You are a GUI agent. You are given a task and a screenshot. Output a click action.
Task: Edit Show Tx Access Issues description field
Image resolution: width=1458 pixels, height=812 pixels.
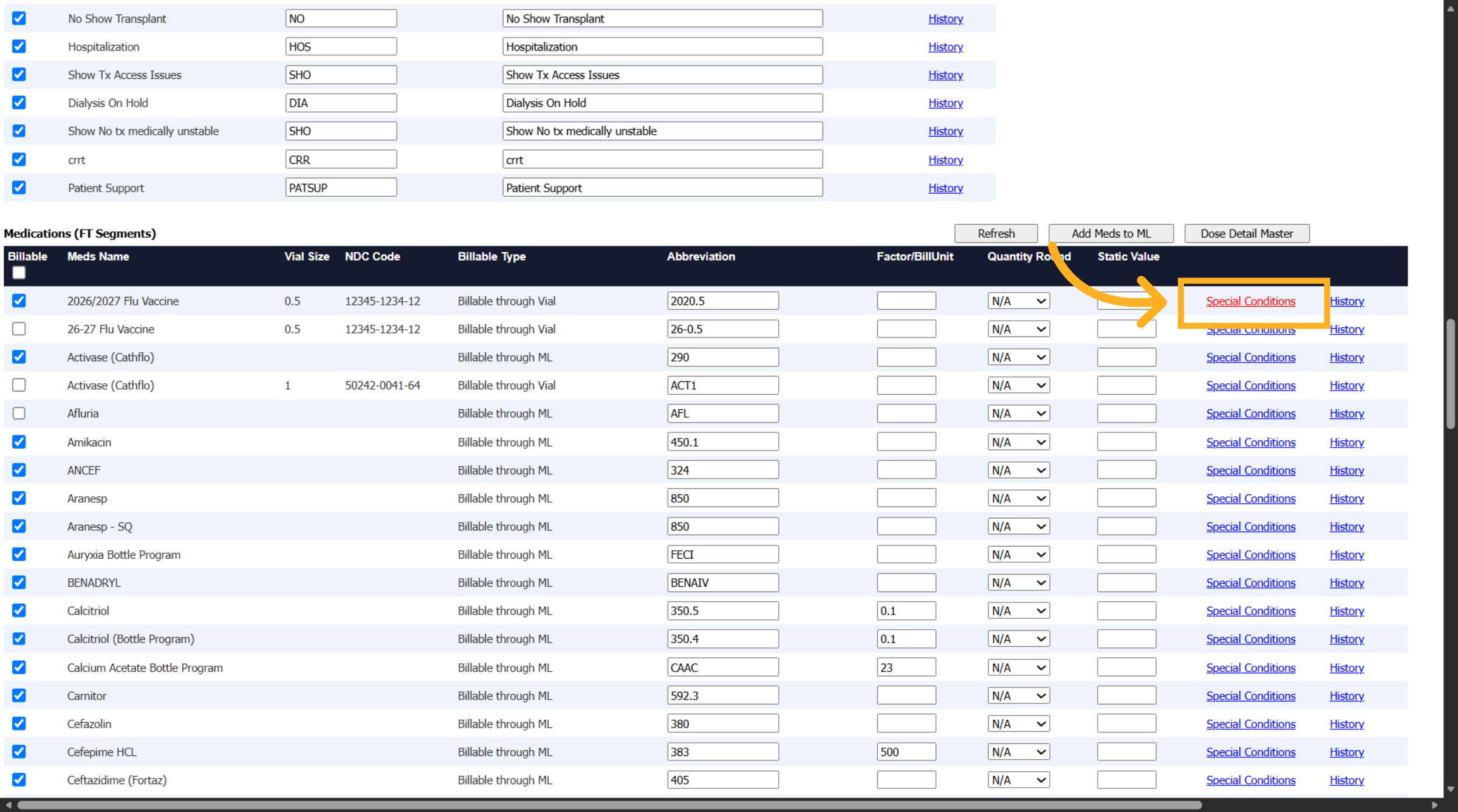point(663,75)
